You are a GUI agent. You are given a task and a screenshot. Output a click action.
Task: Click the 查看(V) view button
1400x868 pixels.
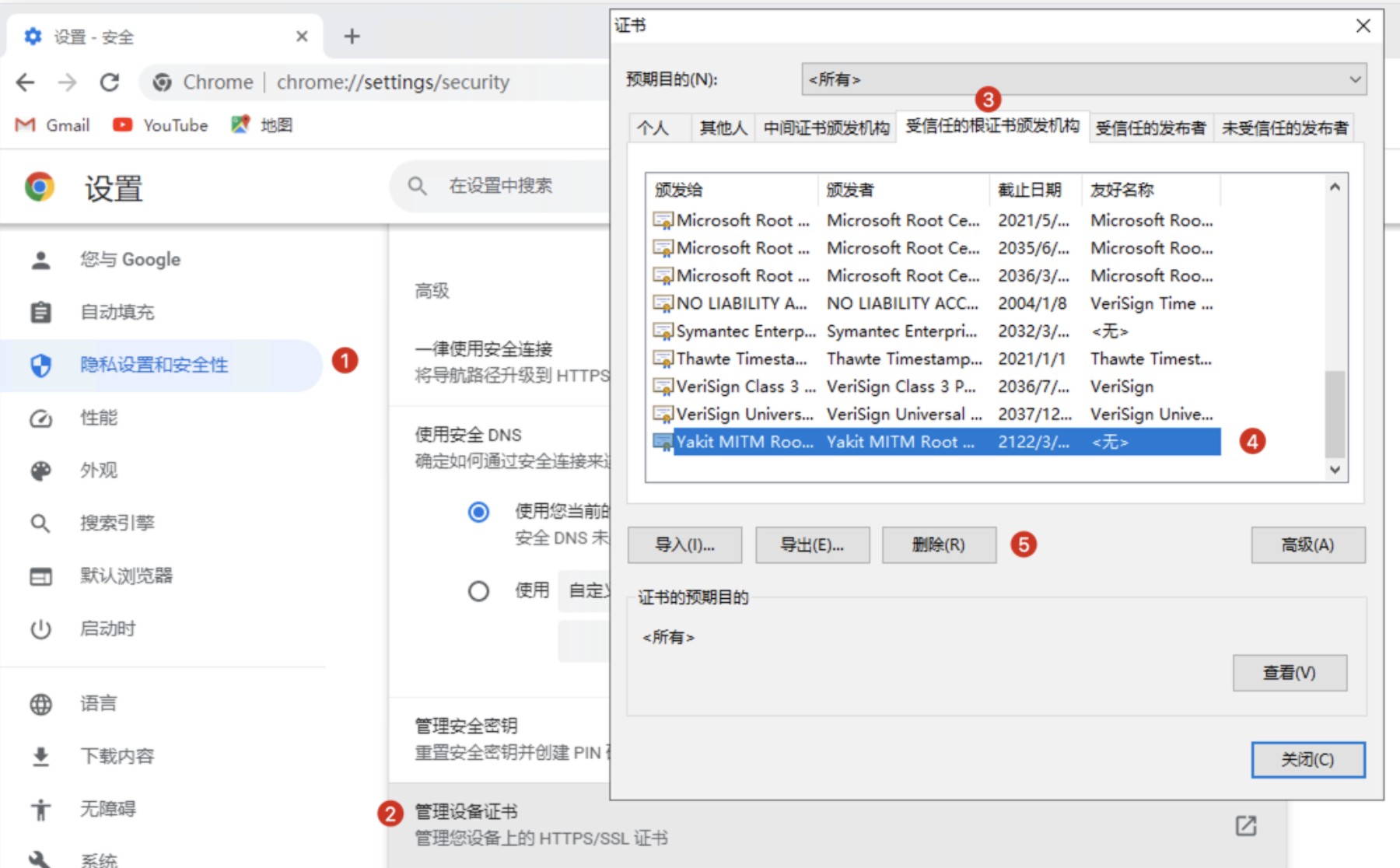tap(1289, 673)
